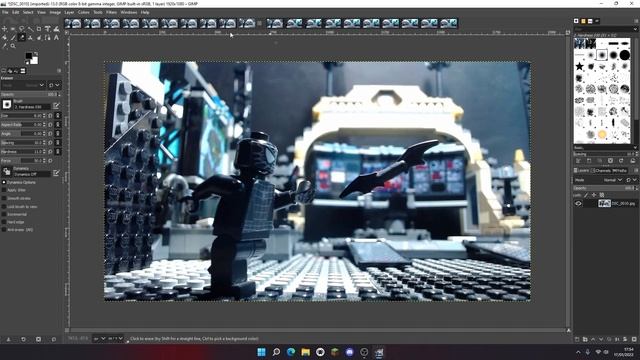Select the Paths tool
The height and width of the screenshot is (360, 640).
47,38
